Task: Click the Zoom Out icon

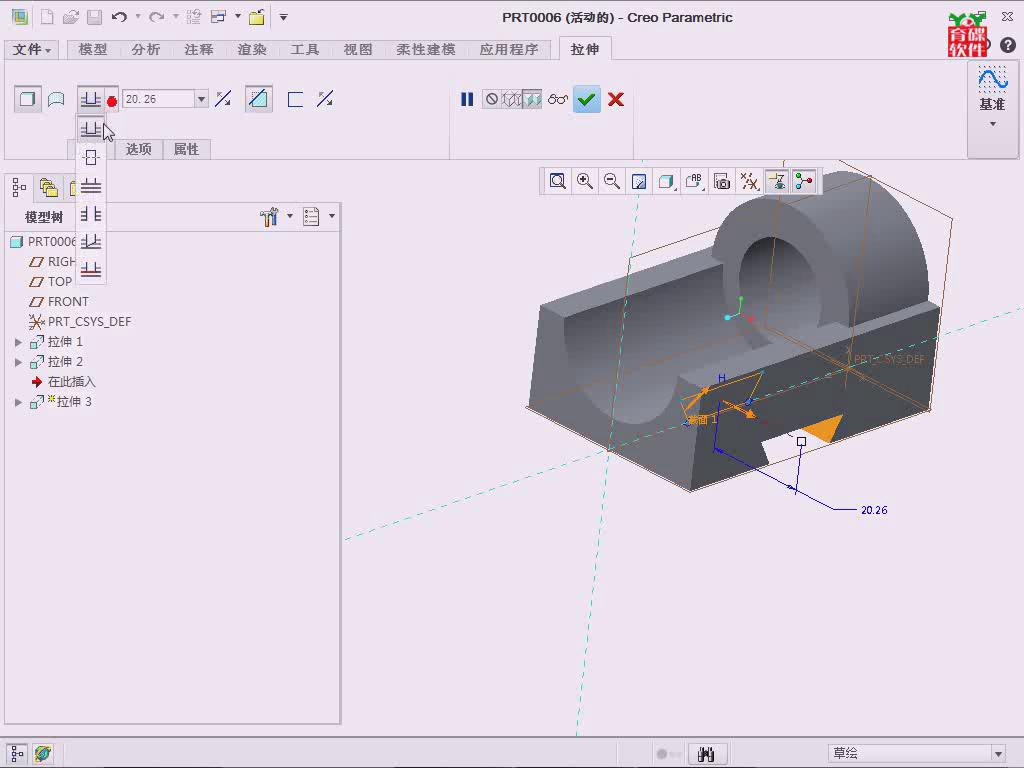Action: [612, 181]
